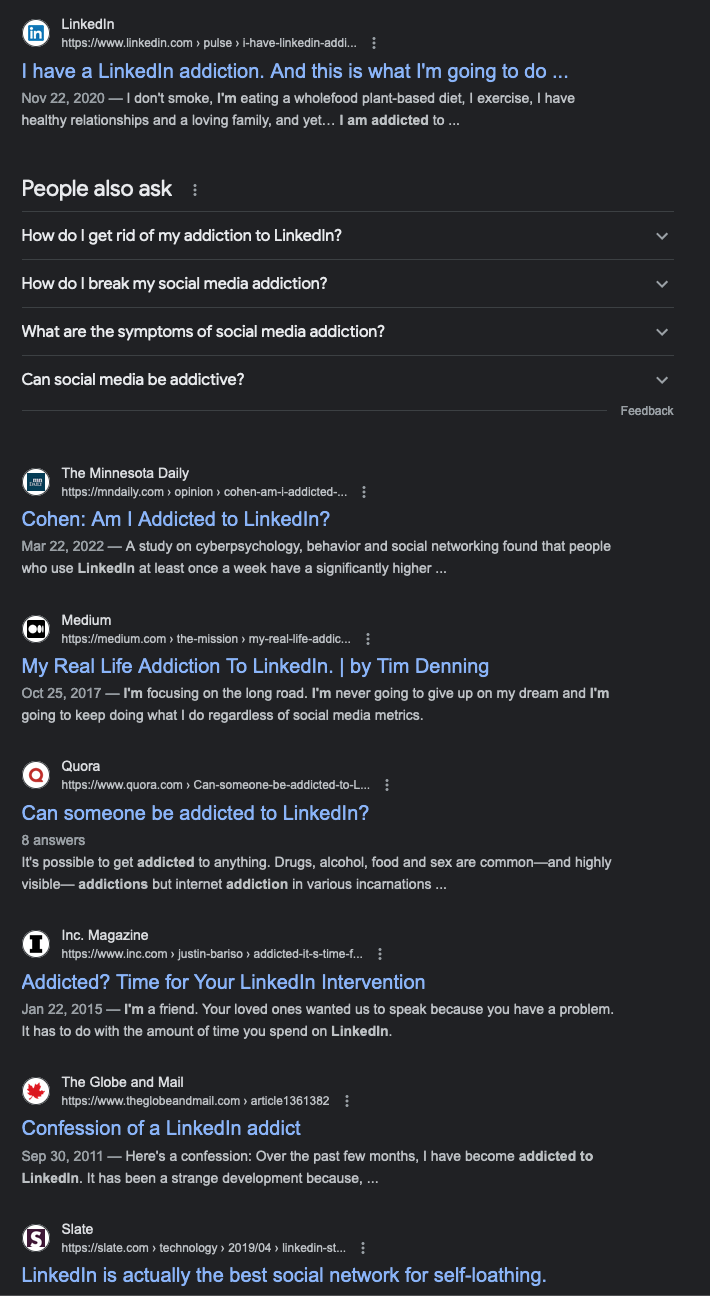Click the Medium logo icon
This screenshot has height=1296, width=710.
point(36,629)
